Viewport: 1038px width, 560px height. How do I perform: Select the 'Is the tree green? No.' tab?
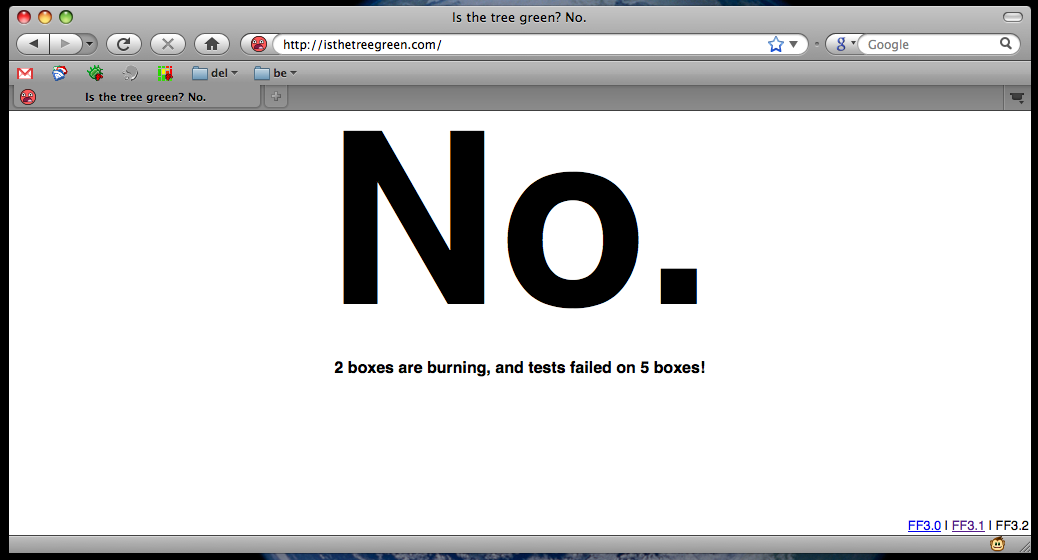coord(140,97)
